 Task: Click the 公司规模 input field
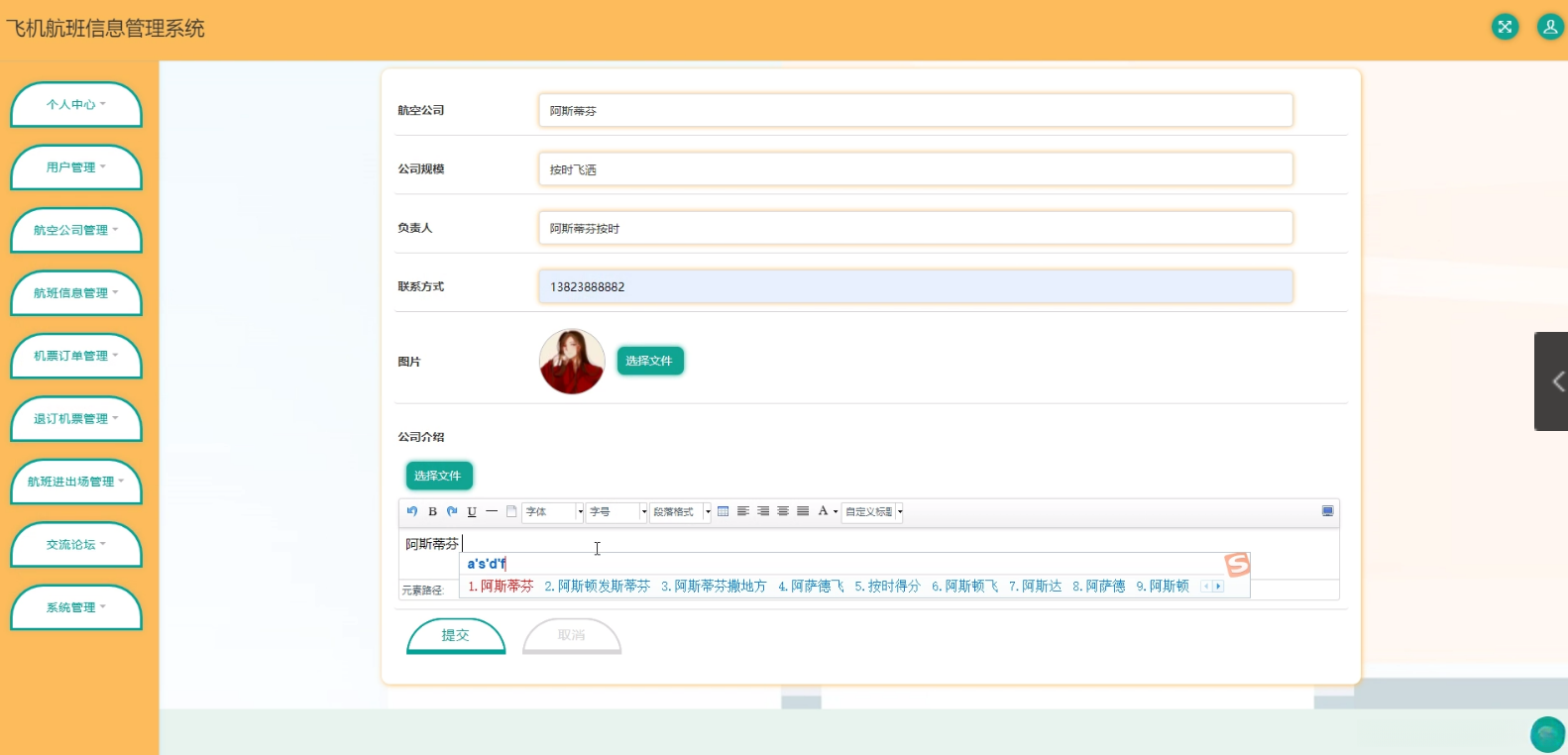916,169
